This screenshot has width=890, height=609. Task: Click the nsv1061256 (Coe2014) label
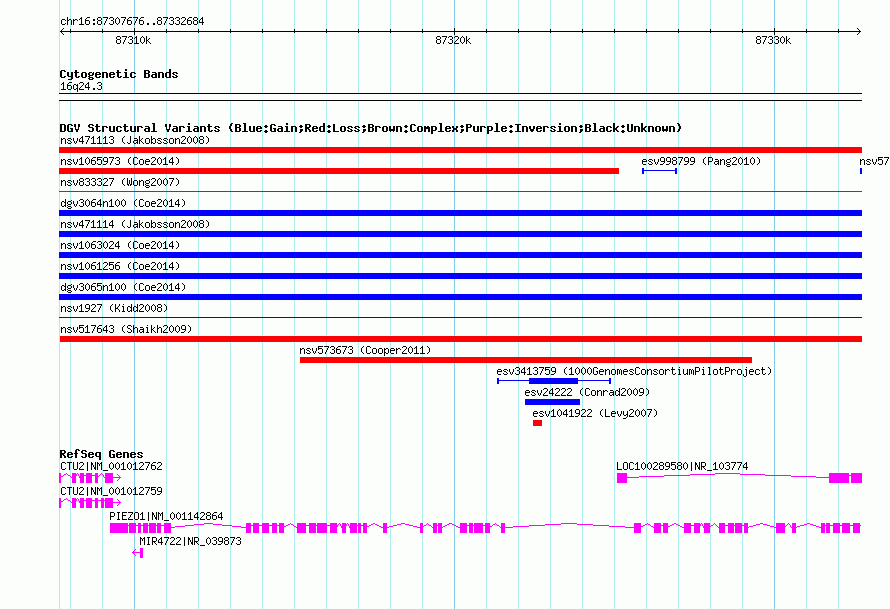tap(120, 266)
